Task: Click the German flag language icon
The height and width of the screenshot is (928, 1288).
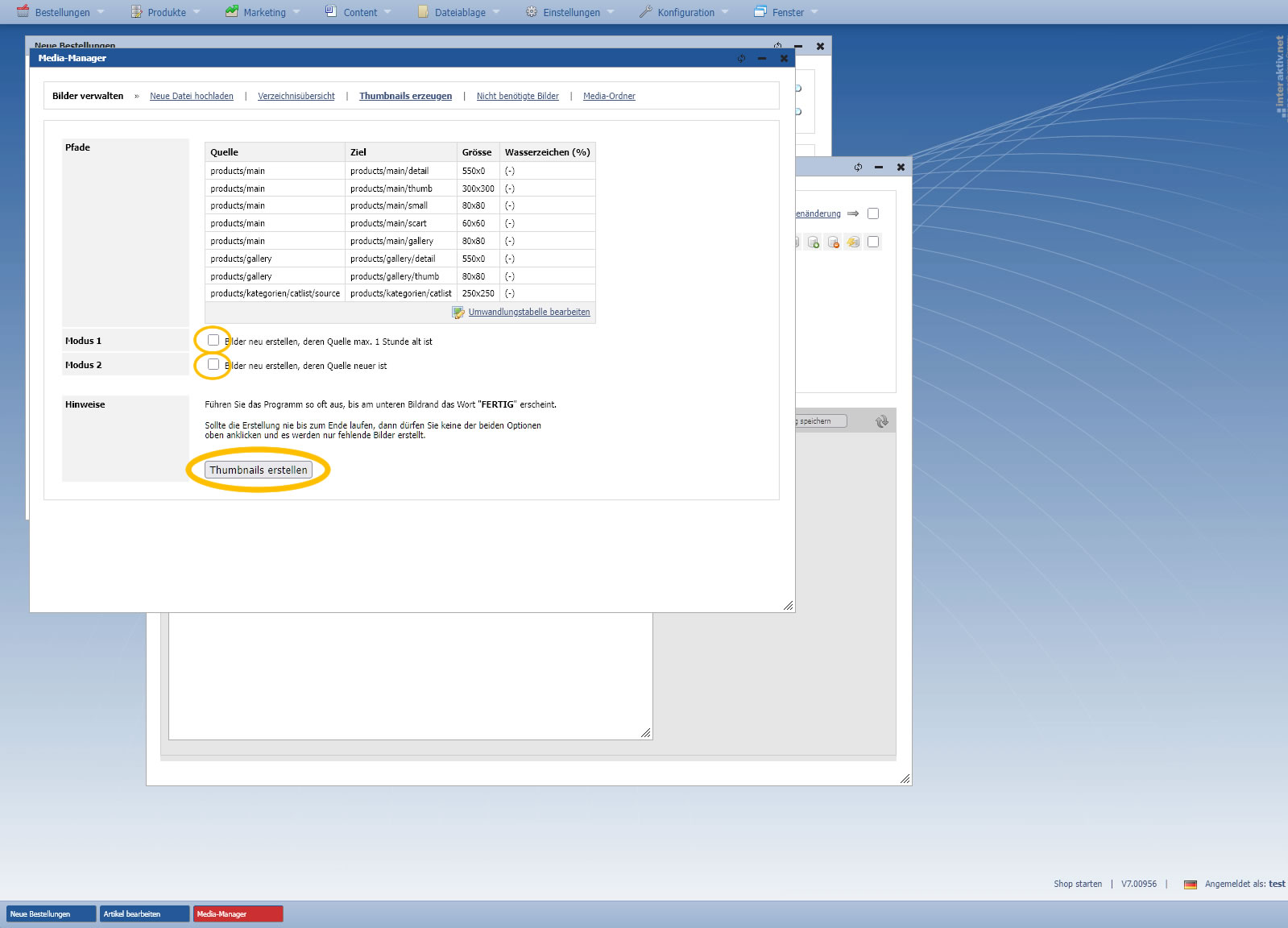Action: tap(1190, 884)
